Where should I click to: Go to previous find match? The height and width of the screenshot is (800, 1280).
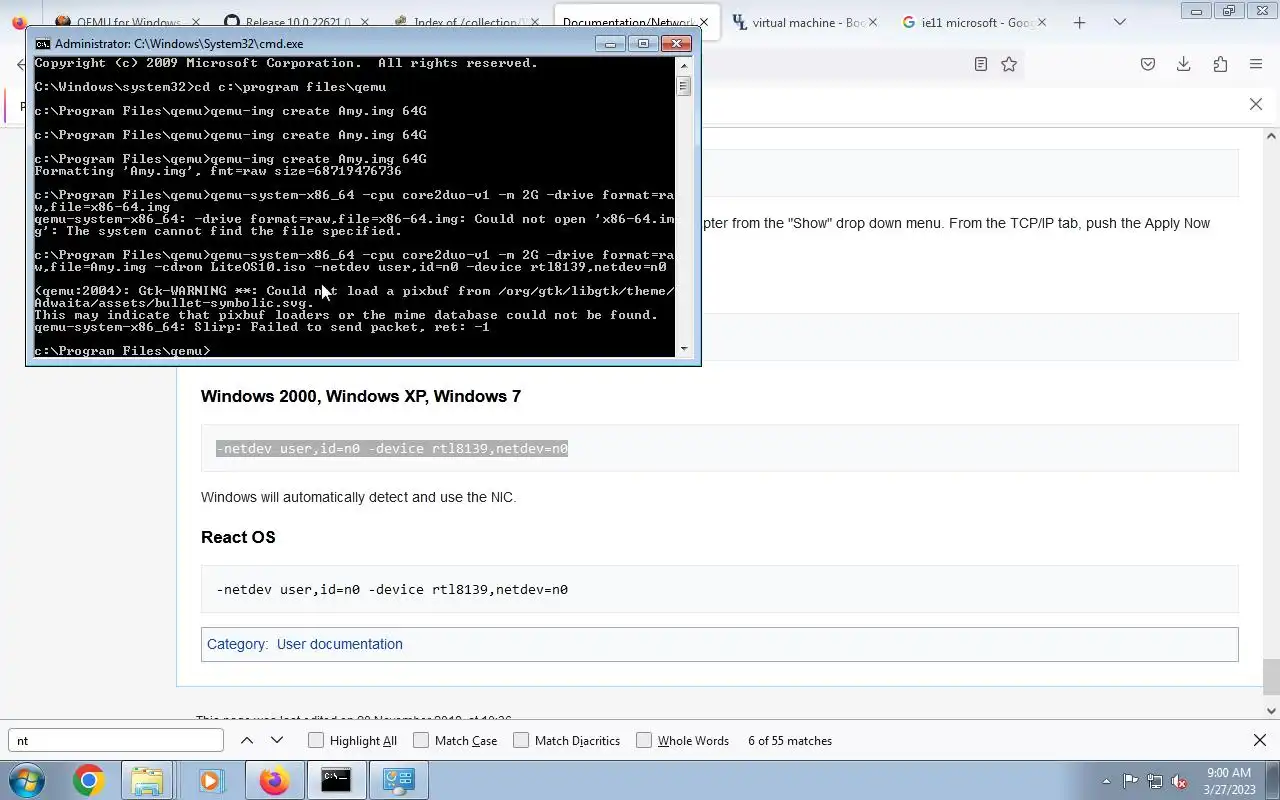click(x=247, y=740)
